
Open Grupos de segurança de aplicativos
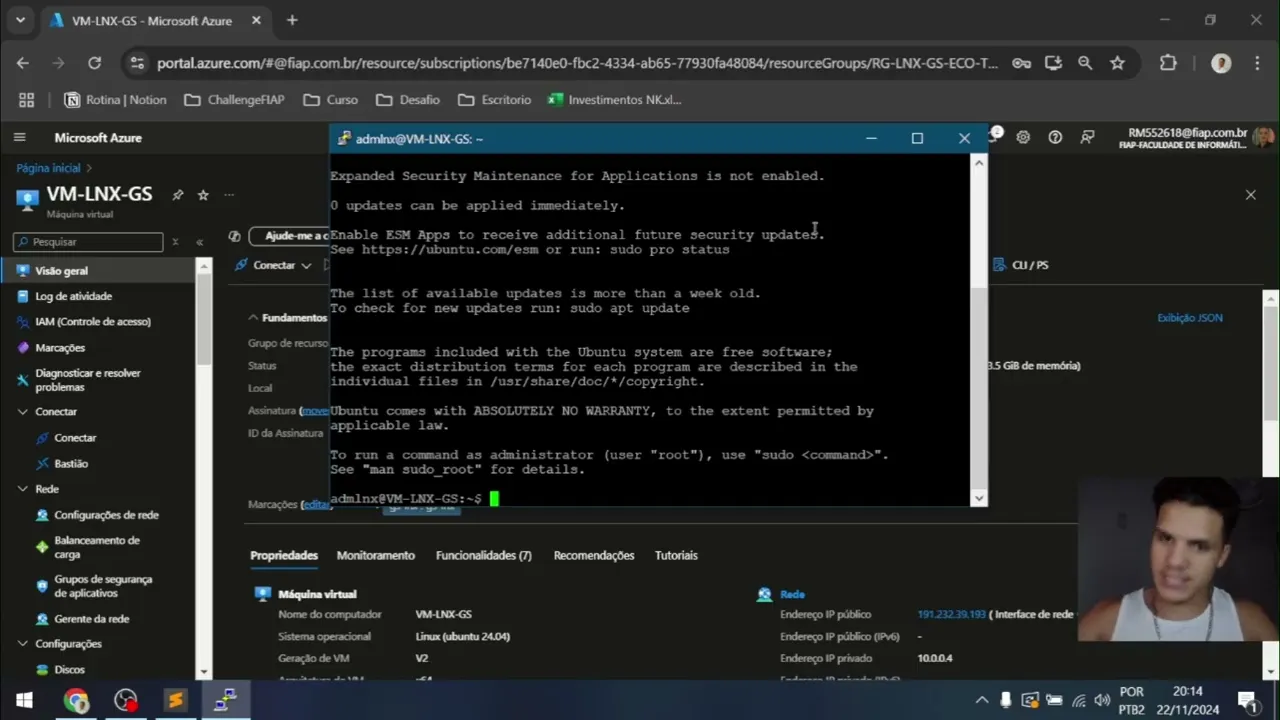tap(103, 586)
